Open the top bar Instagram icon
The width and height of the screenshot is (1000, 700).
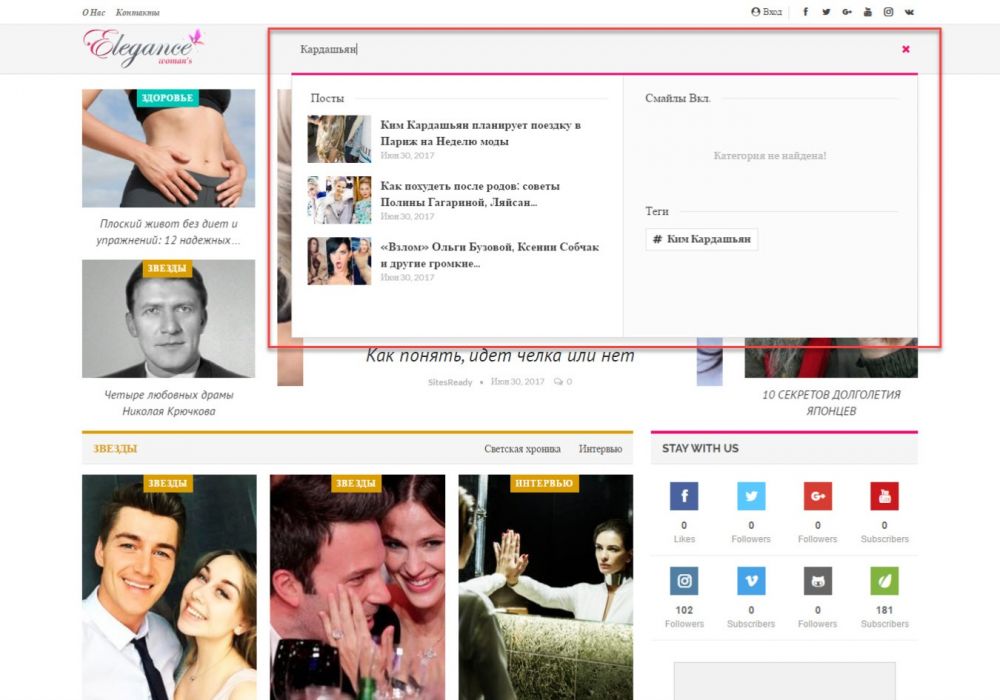(888, 12)
